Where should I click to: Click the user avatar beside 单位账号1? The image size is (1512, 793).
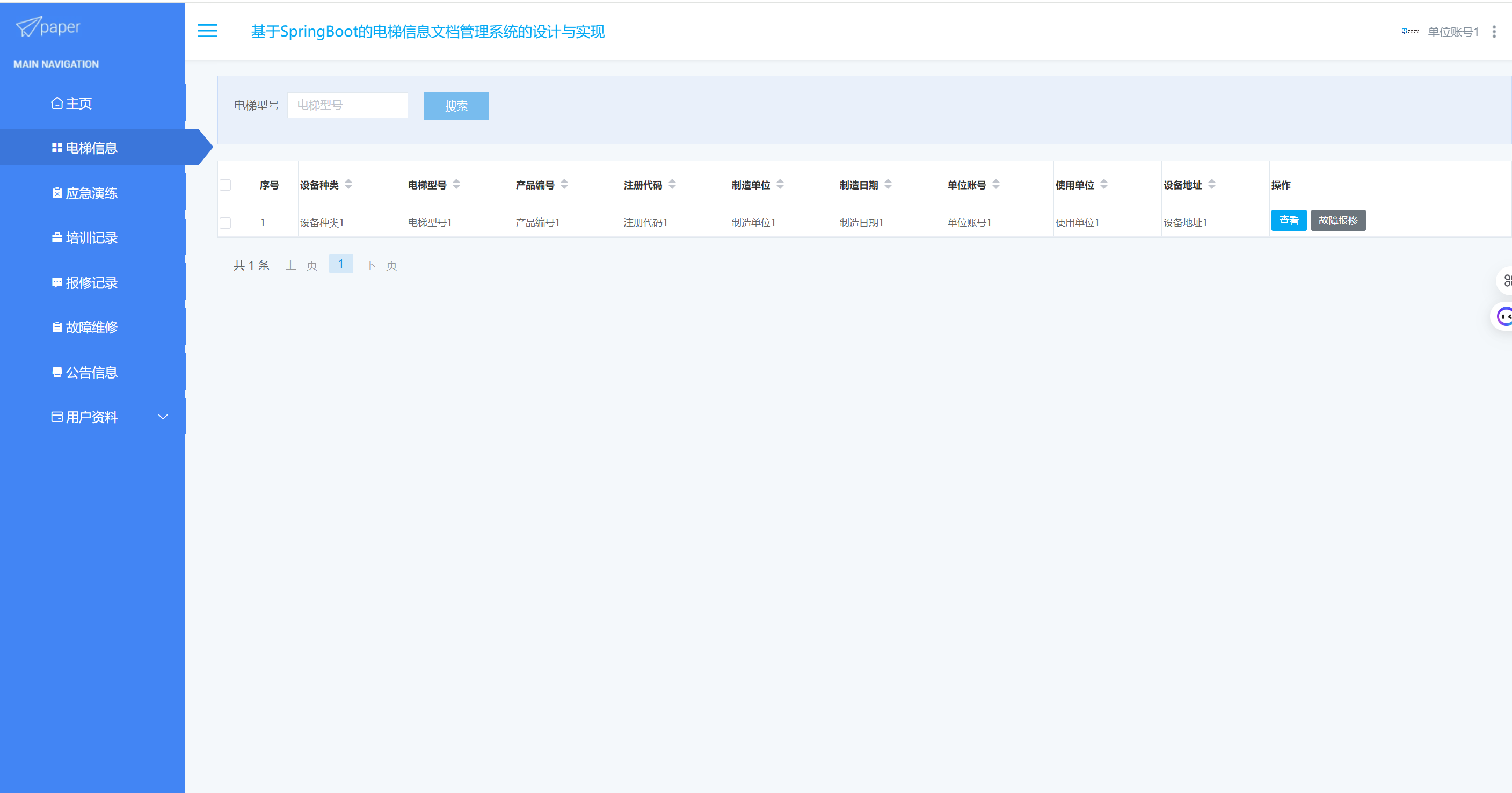click(x=1410, y=31)
